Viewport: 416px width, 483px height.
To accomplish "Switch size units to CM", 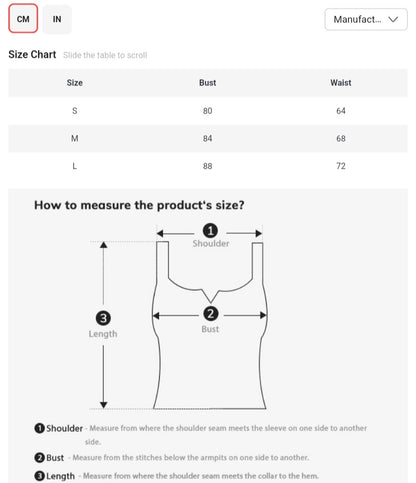I will click(23, 19).
